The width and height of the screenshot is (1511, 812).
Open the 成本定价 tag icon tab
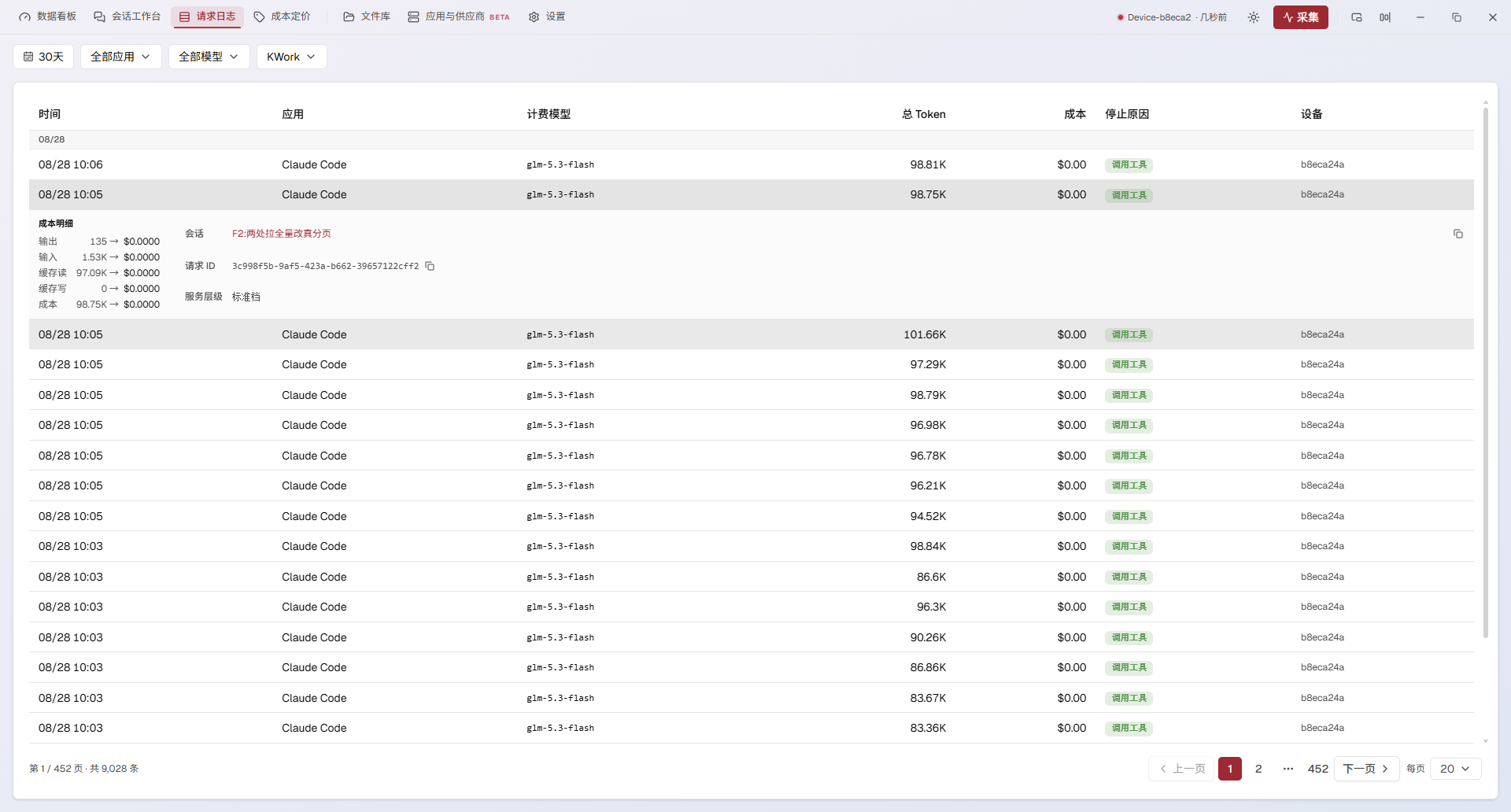point(282,17)
